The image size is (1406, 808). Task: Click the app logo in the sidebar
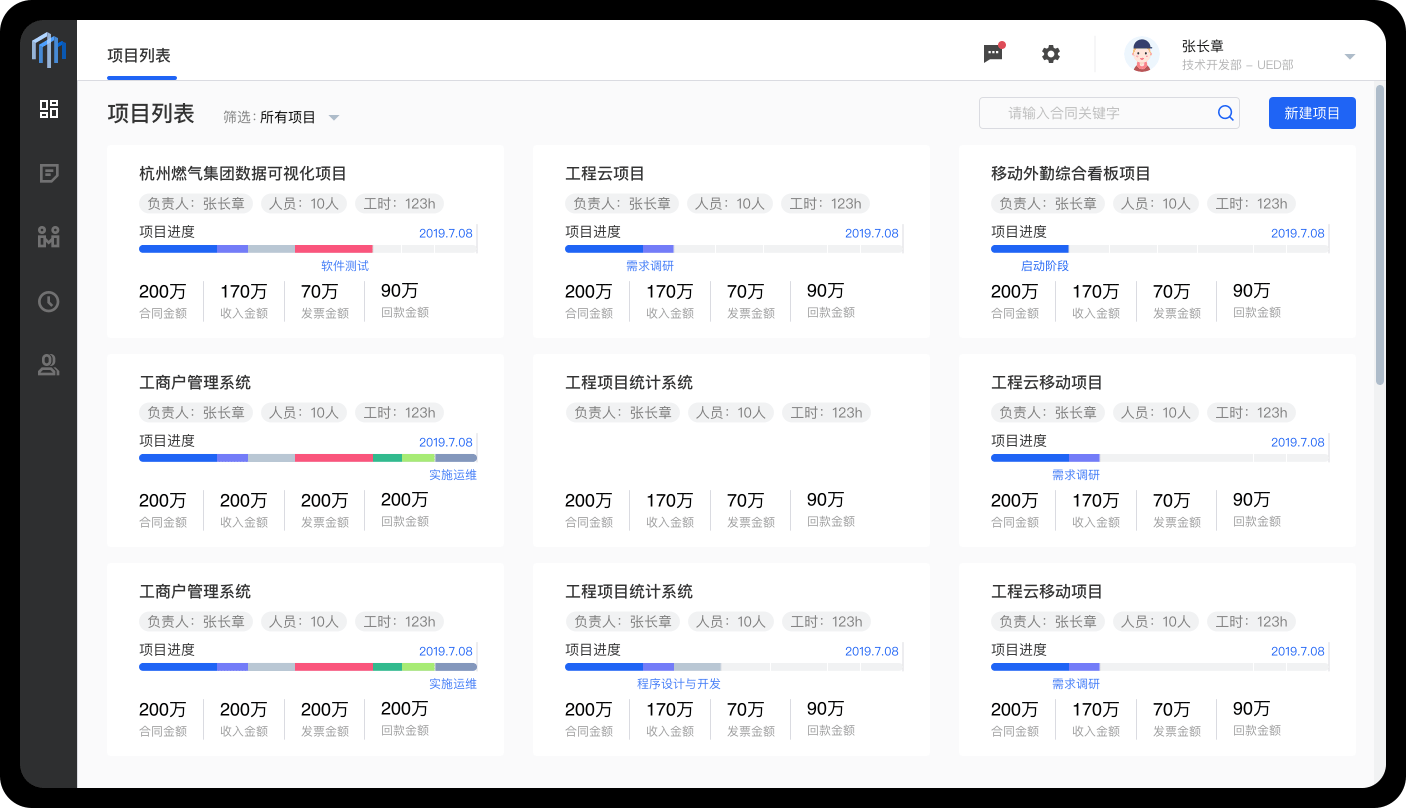click(x=48, y=50)
